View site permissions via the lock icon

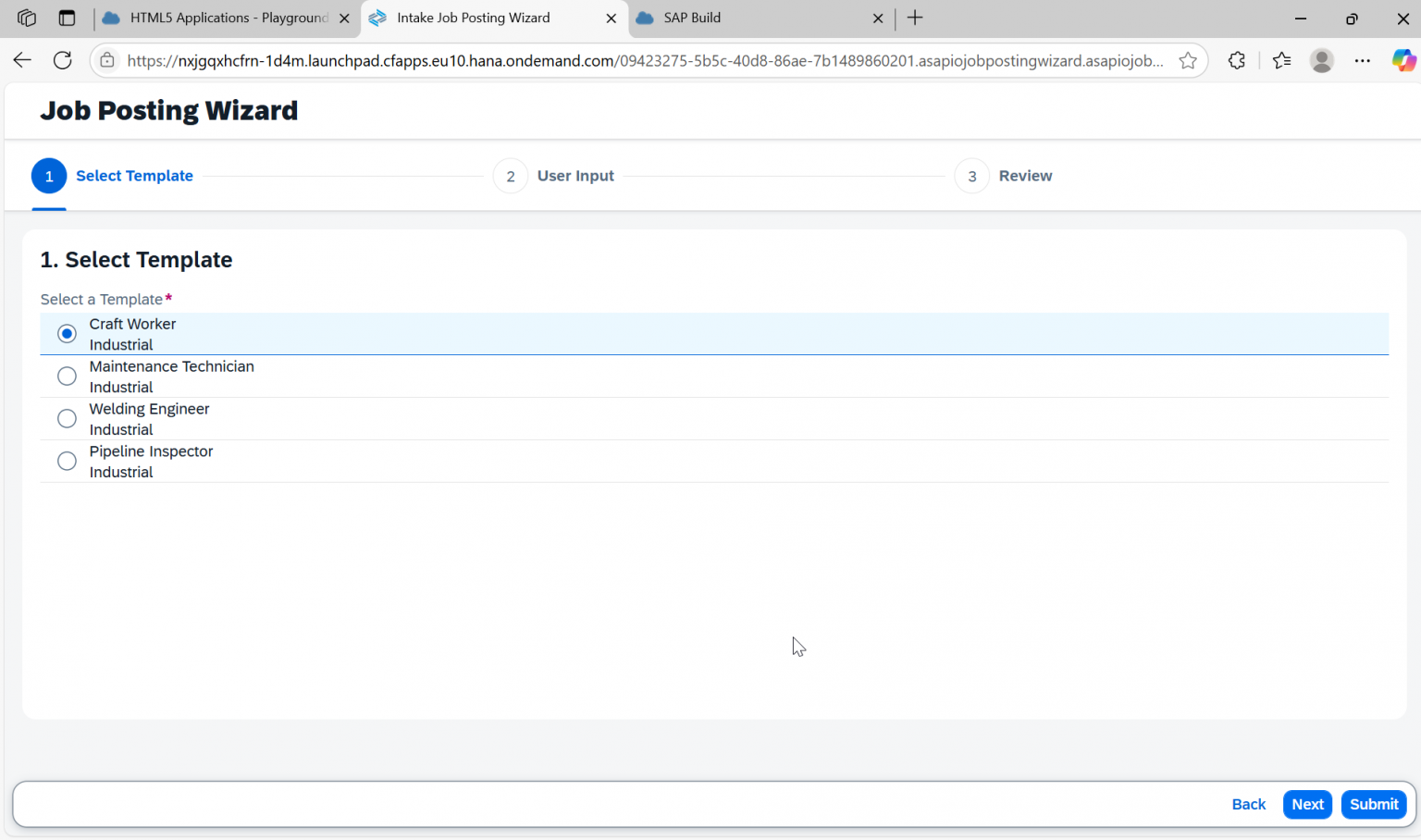pyautogui.click(x=106, y=59)
